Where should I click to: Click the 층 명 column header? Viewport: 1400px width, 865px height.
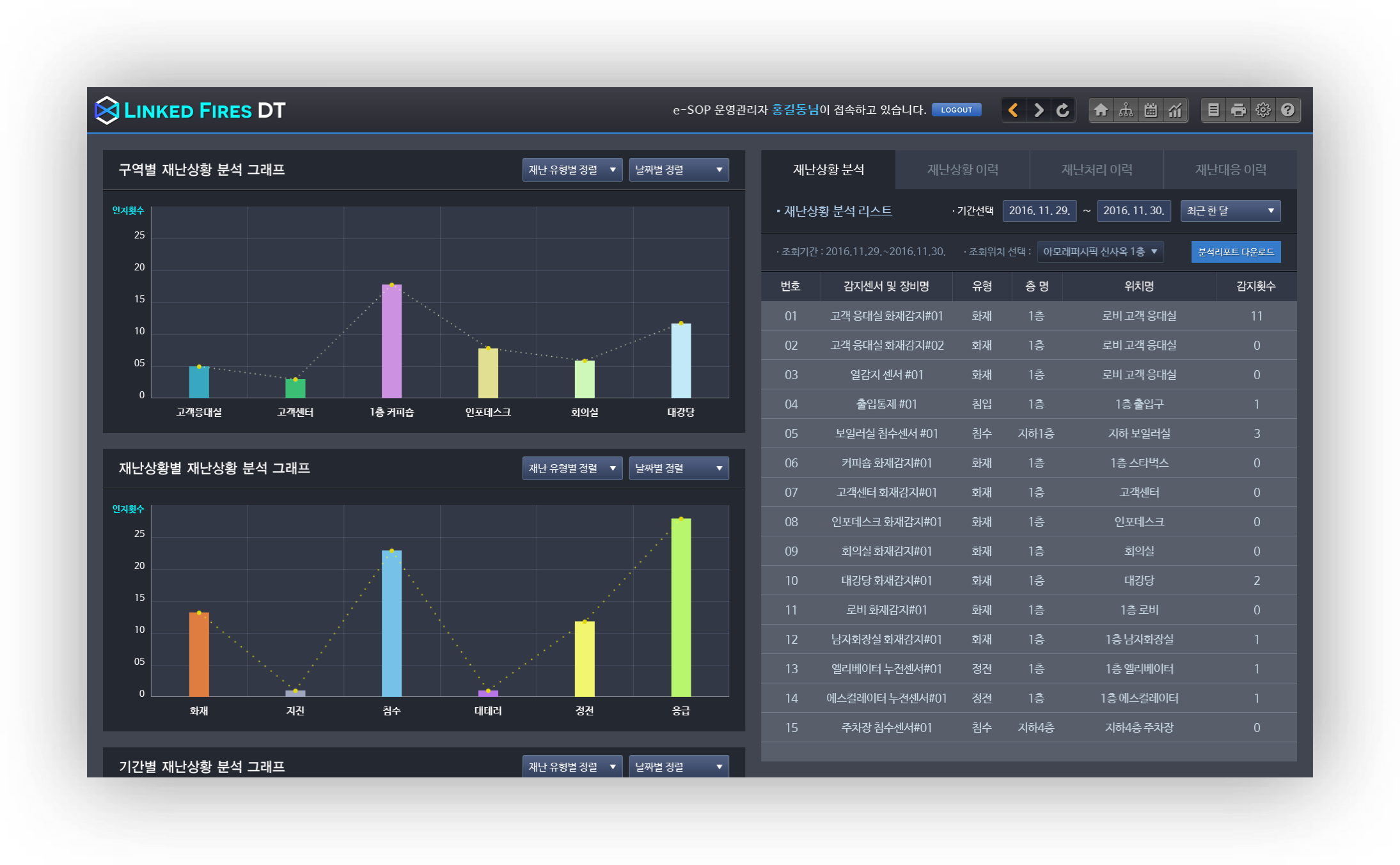coord(1037,286)
